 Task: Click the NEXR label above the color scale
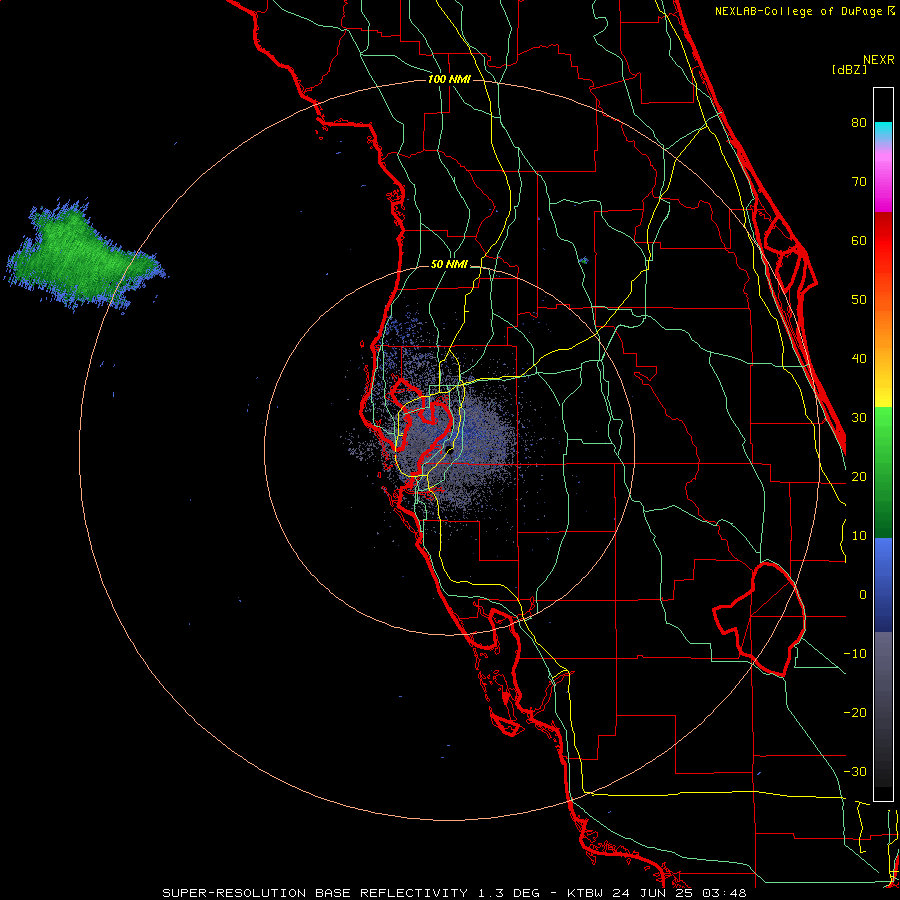click(x=879, y=60)
